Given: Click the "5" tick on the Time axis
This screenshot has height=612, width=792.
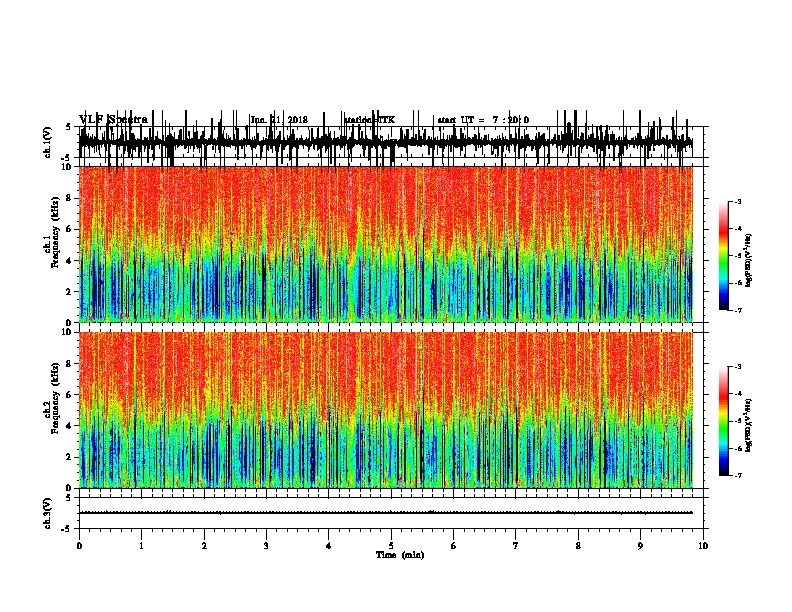Looking at the screenshot, I should 391,546.
